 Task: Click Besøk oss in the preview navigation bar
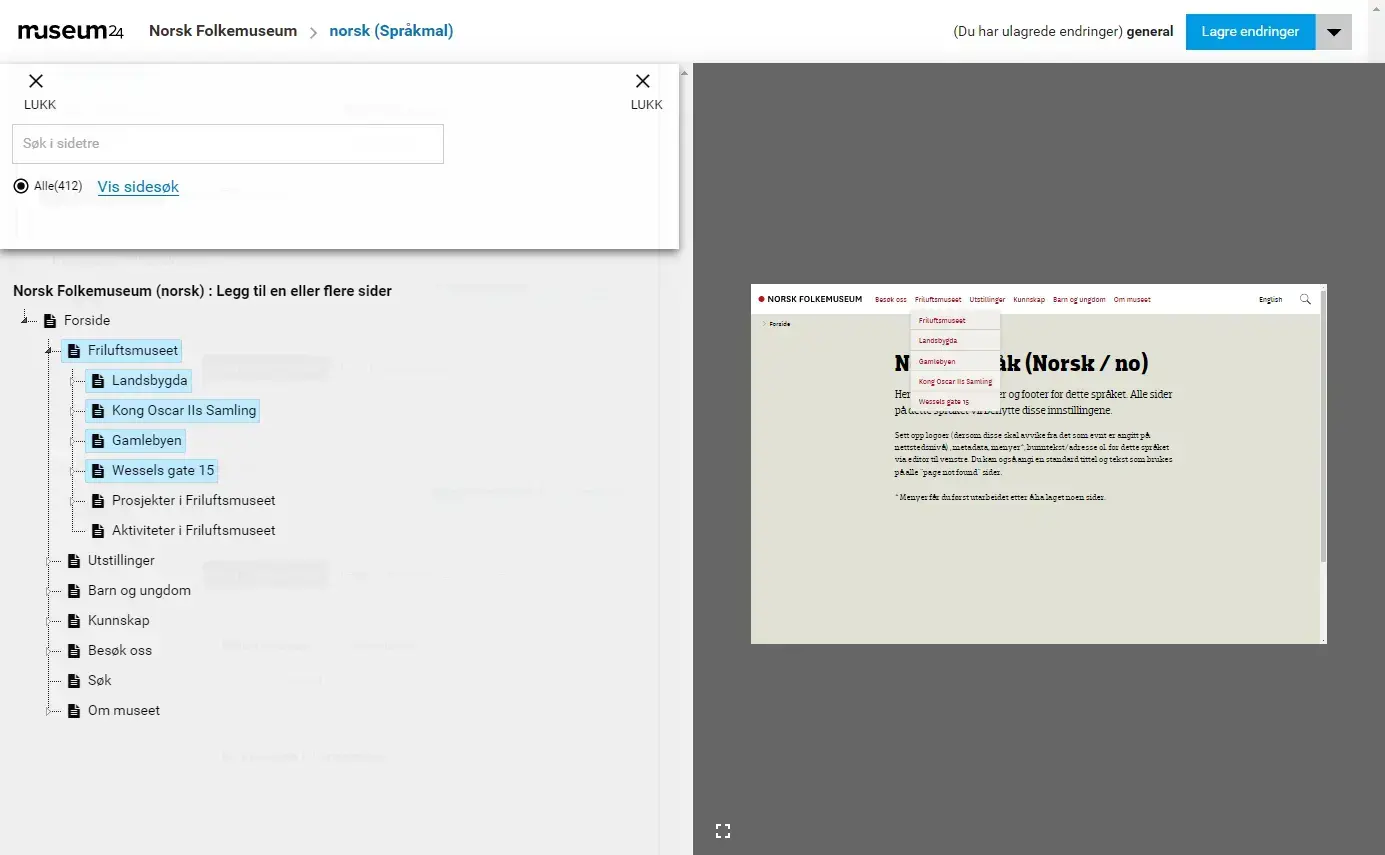point(891,299)
